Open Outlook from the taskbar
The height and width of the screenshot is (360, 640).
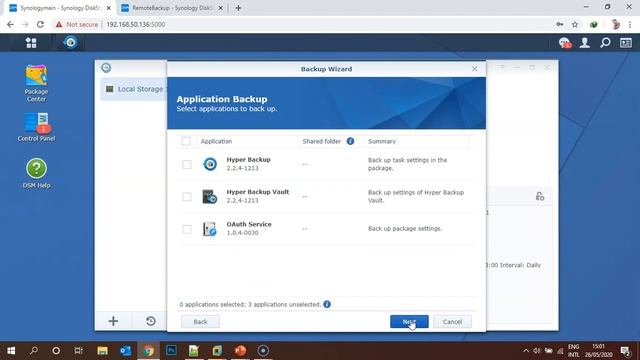(126, 351)
